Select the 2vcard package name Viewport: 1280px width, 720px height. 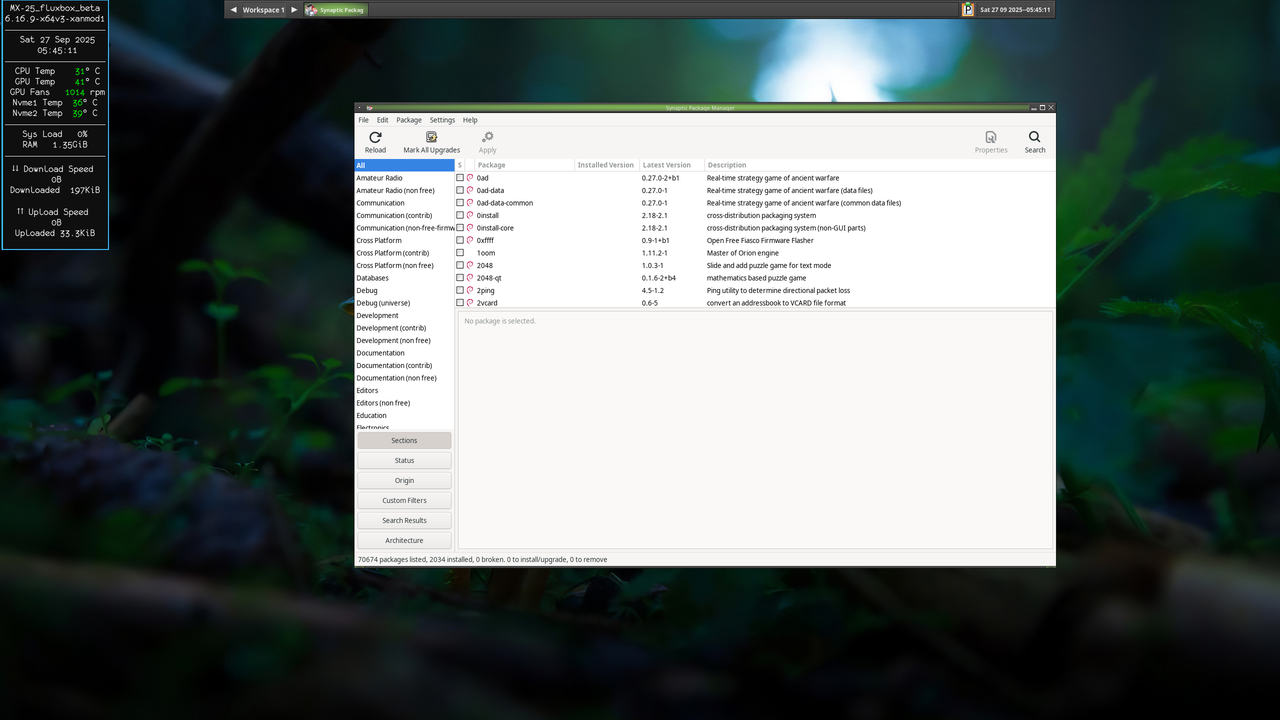click(487, 303)
